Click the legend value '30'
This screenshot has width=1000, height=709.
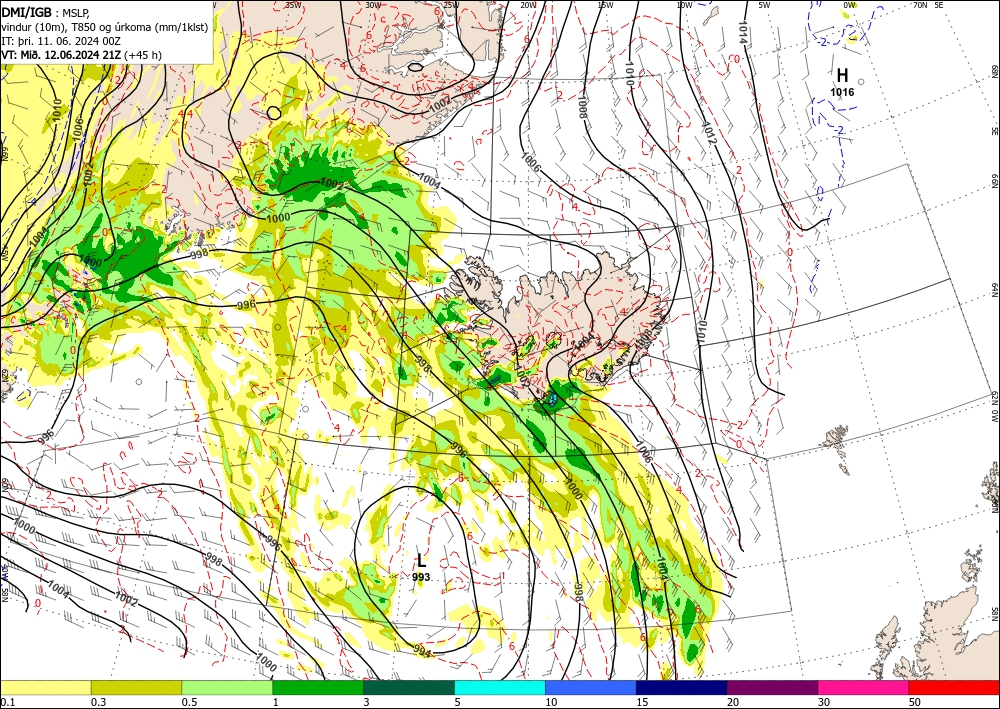point(824,702)
